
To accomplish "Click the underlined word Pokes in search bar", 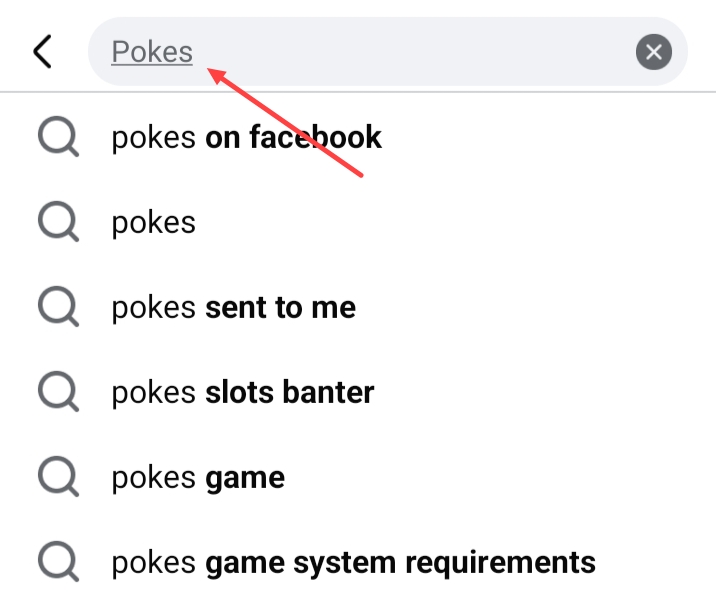I will coord(152,52).
